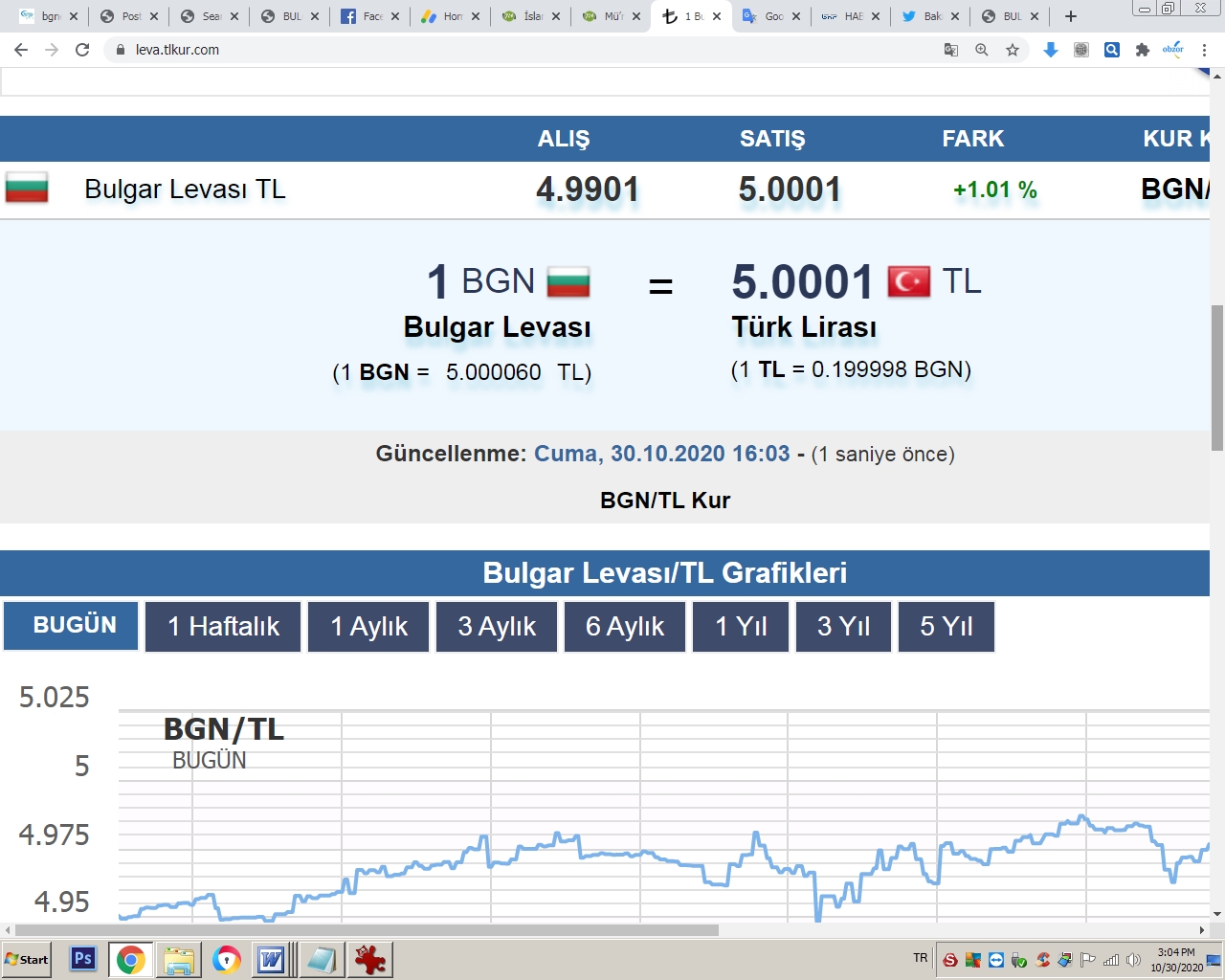Click the address bar showing leva.tlkur.com
The image size is (1225, 980).
(479, 50)
